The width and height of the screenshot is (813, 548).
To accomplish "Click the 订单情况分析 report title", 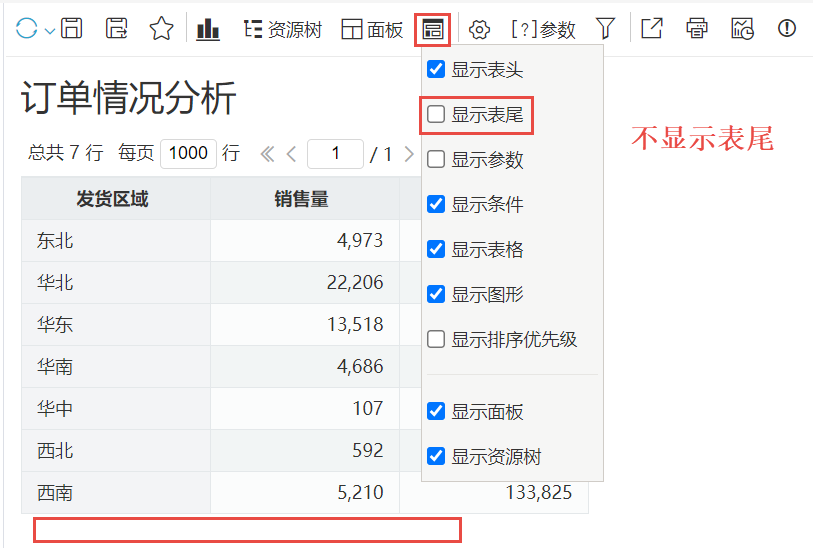I will pyautogui.click(x=129, y=97).
